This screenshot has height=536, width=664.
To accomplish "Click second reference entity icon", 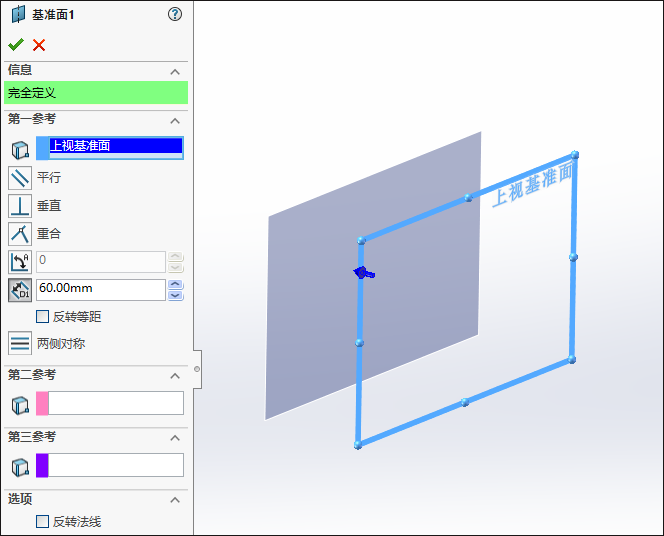I will tap(20, 405).
